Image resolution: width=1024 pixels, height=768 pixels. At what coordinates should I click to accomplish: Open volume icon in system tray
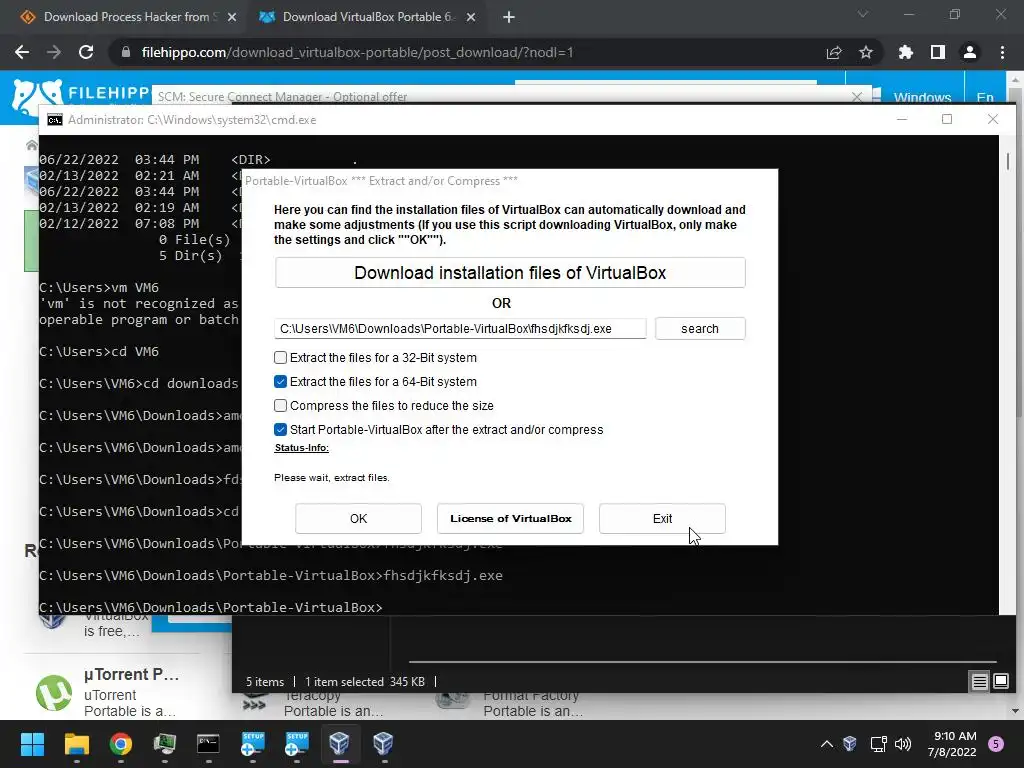point(903,744)
